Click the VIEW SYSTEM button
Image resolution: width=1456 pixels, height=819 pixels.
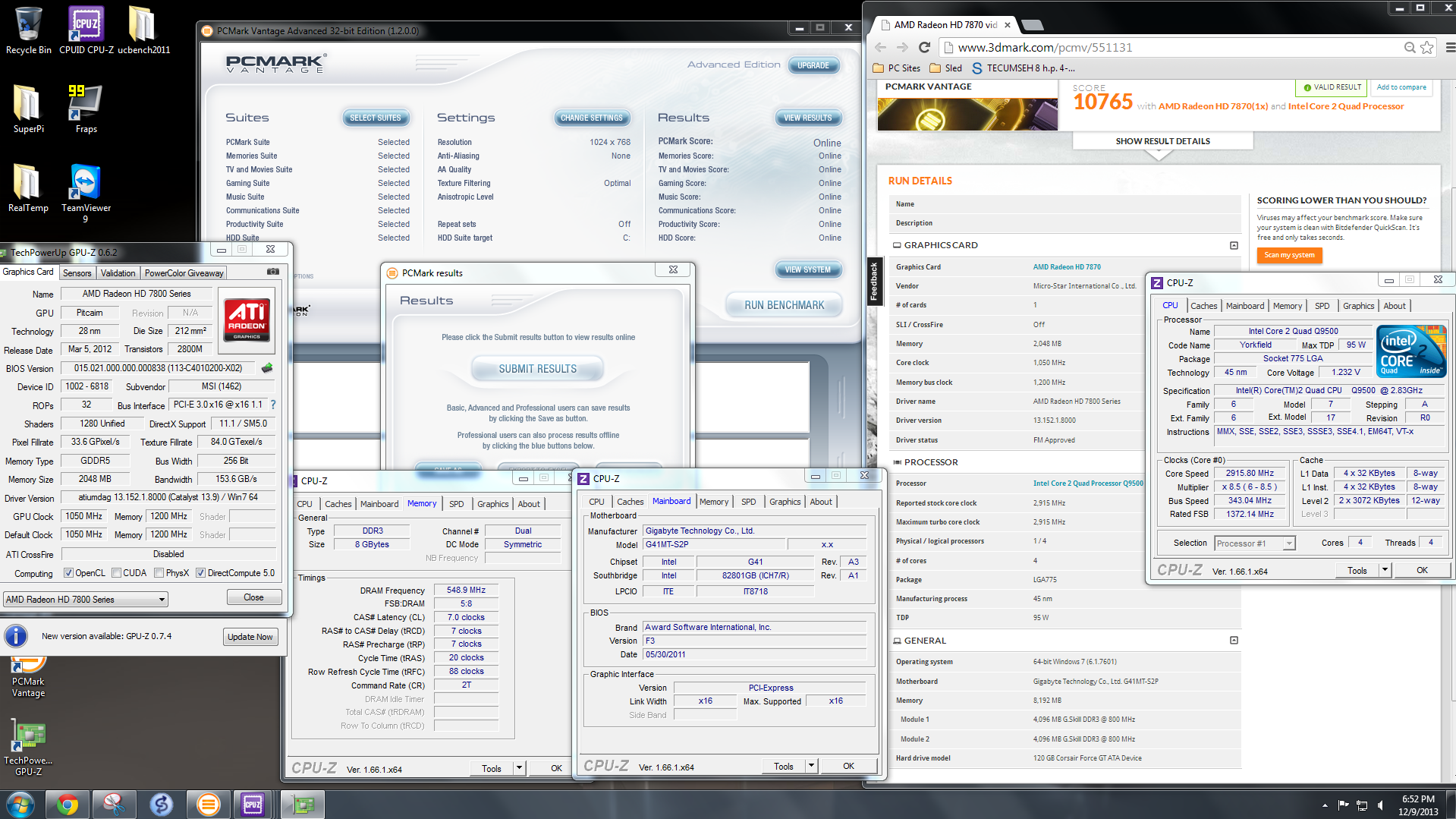(x=807, y=269)
